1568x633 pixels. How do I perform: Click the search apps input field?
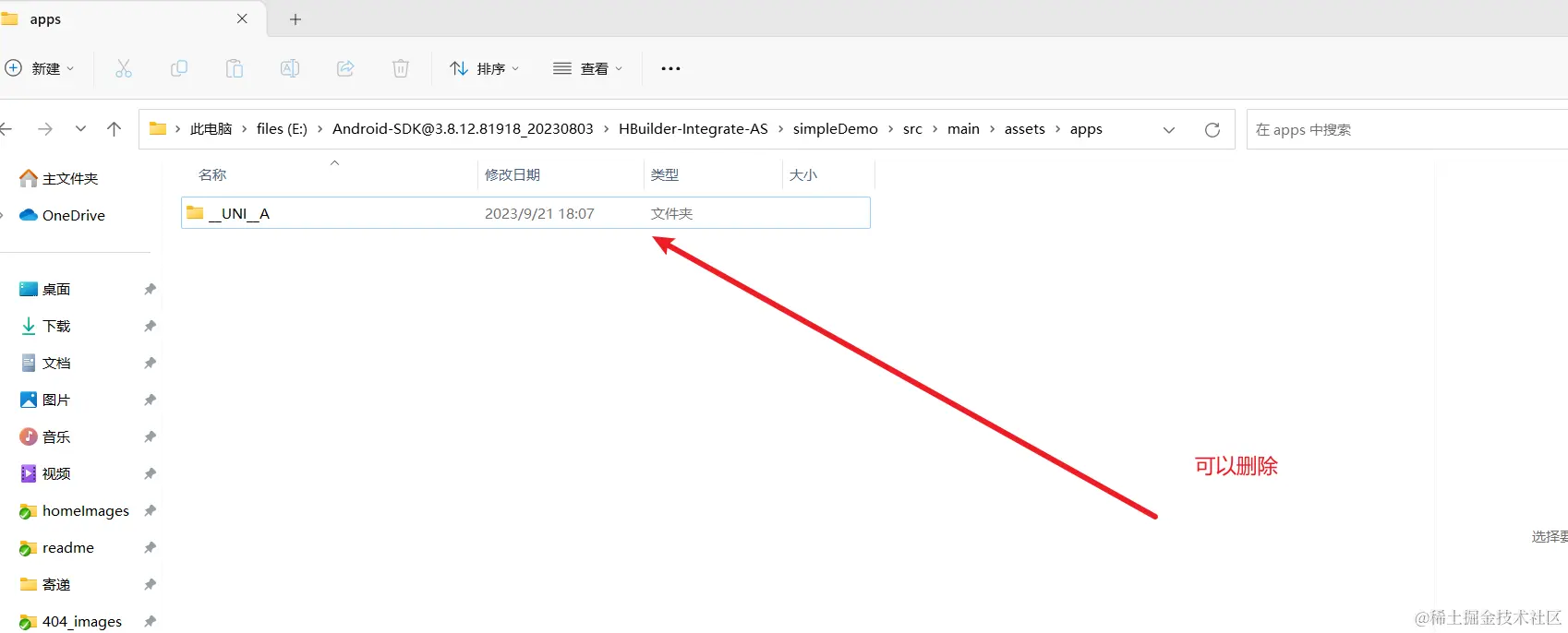[x=1404, y=130]
